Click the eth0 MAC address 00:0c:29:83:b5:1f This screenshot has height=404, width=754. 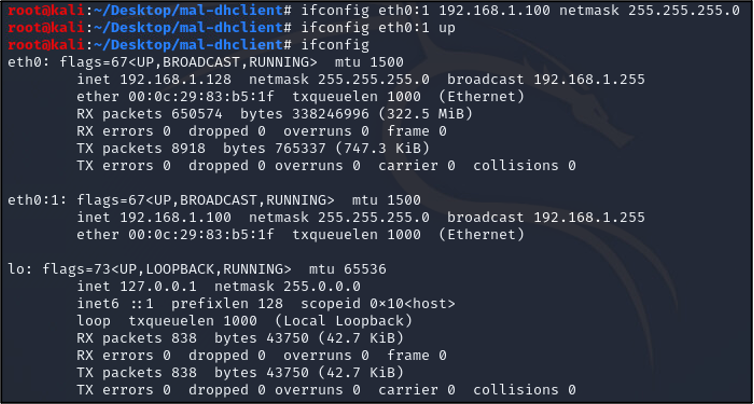point(201,97)
